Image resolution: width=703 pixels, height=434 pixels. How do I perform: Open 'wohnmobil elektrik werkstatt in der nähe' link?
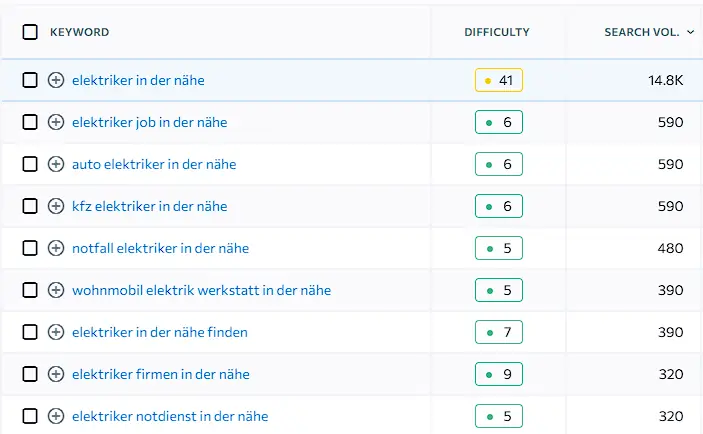click(x=201, y=290)
